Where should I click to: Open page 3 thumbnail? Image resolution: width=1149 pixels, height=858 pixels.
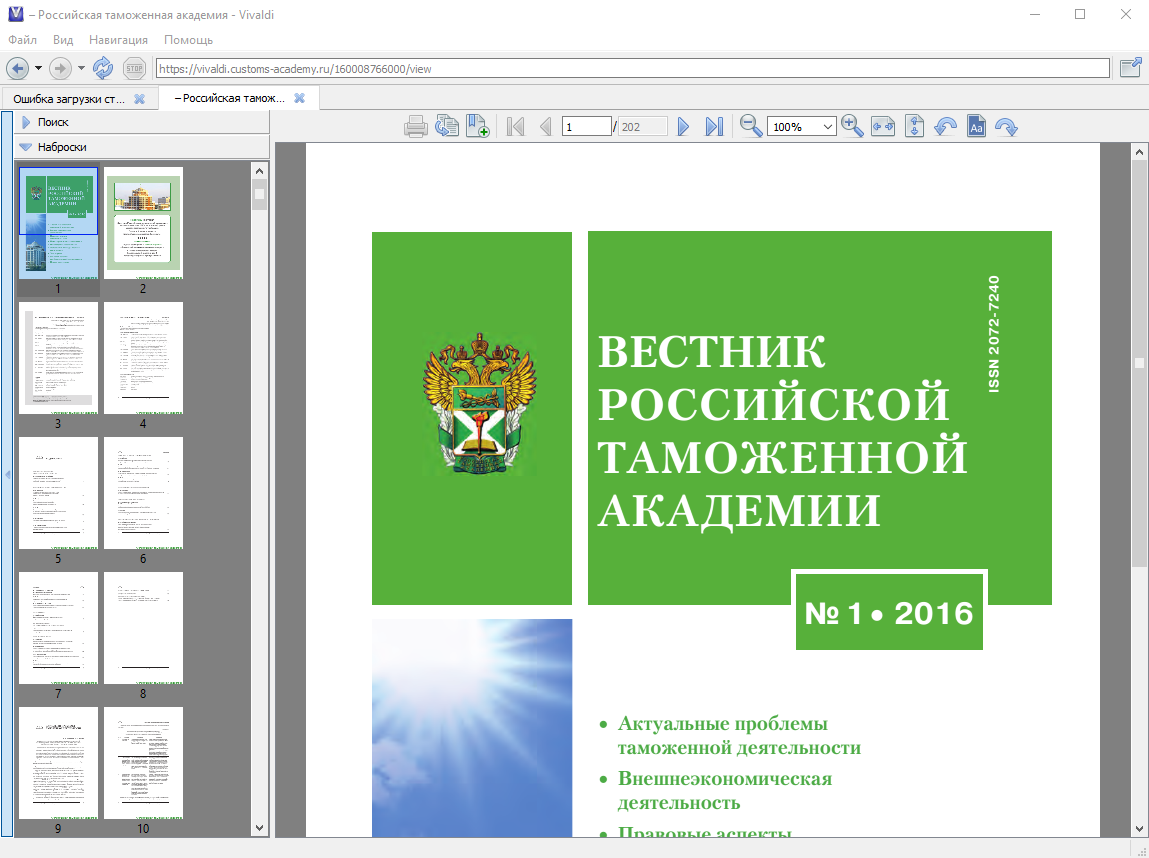tap(59, 358)
